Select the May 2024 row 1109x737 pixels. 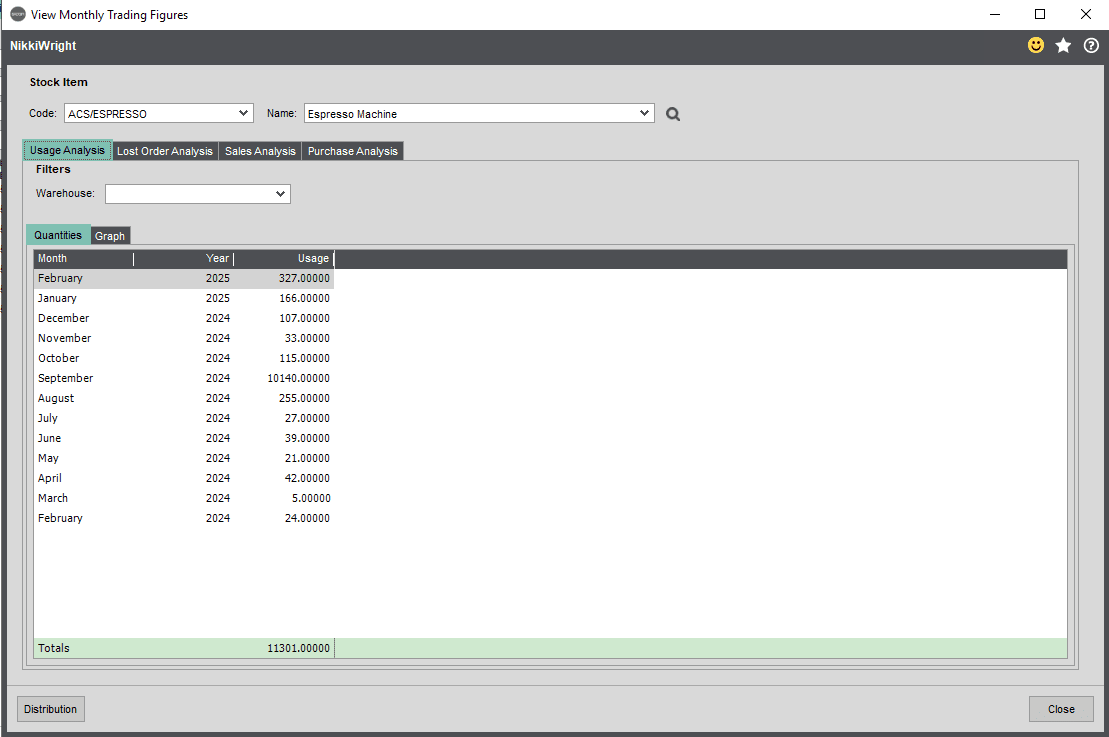click(x=184, y=458)
